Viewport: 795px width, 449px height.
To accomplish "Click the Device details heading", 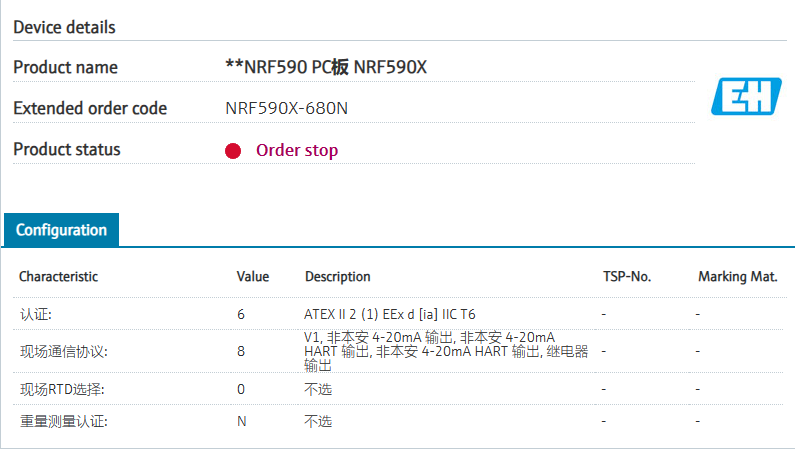I will tap(64, 27).
